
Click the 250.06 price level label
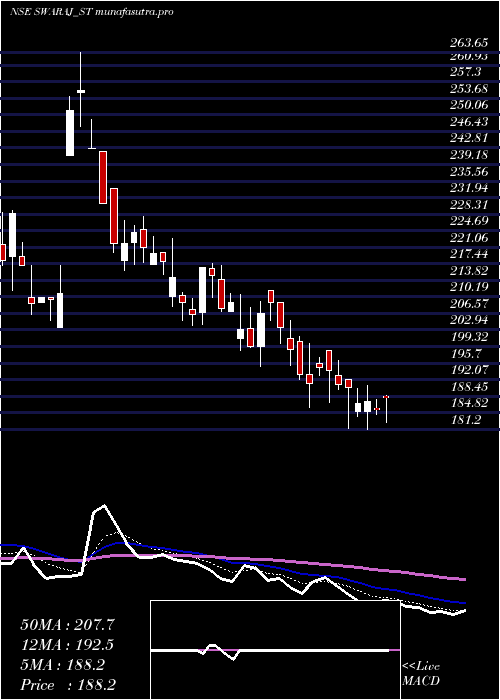(x=467, y=105)
